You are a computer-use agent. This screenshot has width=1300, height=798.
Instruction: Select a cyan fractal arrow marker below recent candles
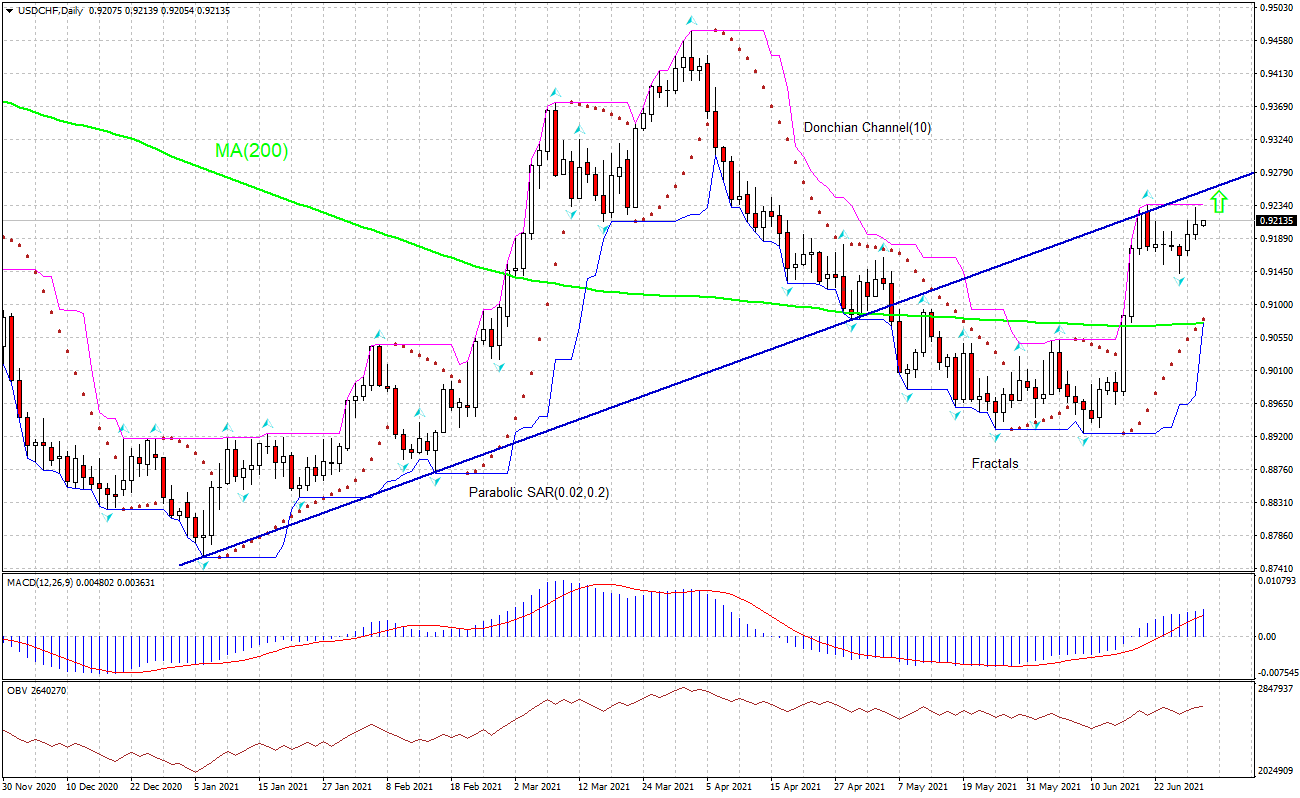point(1180,282)
